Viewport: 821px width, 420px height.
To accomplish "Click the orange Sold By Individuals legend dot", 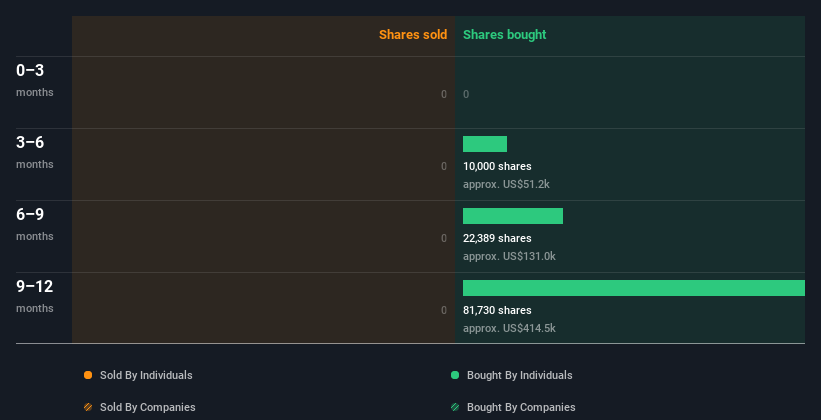I will point(88,375).
